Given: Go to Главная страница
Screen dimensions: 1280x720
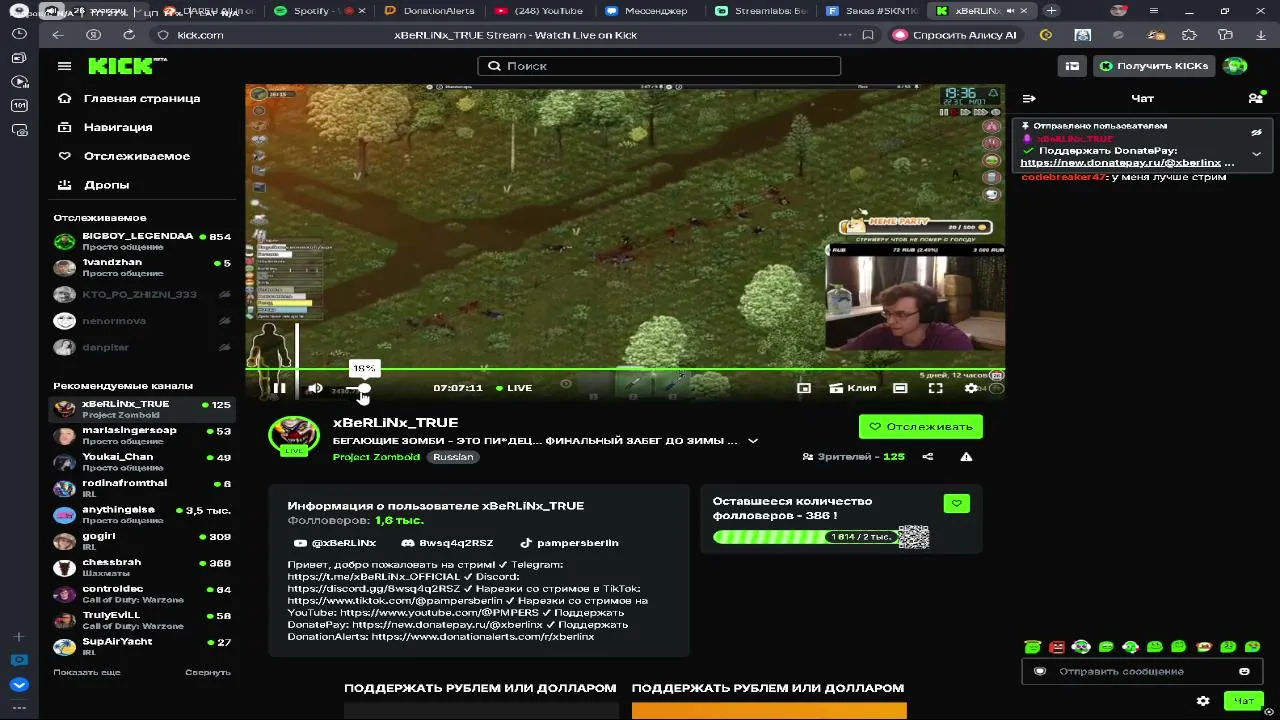Looking at the screenshot, I should 142,98.
